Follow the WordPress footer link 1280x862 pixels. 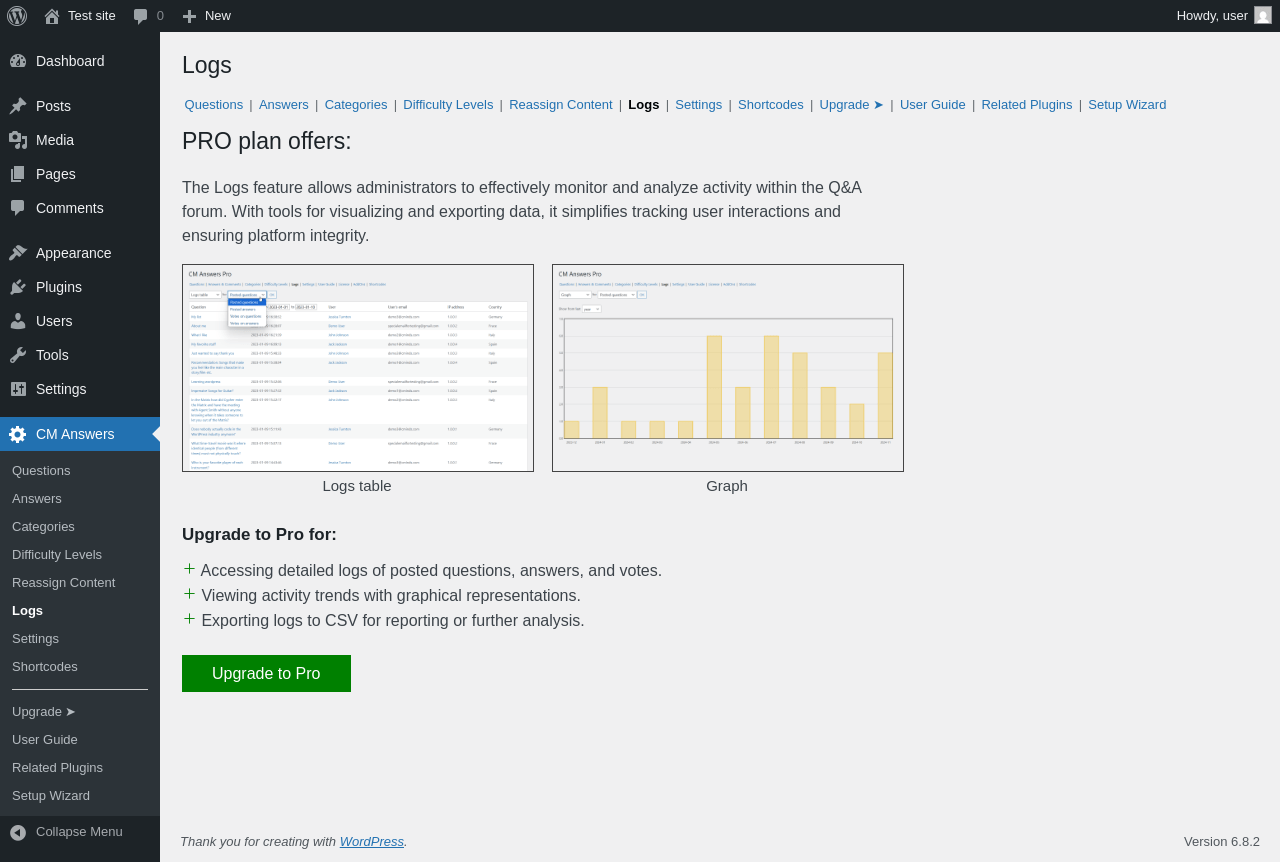(372, 841)
